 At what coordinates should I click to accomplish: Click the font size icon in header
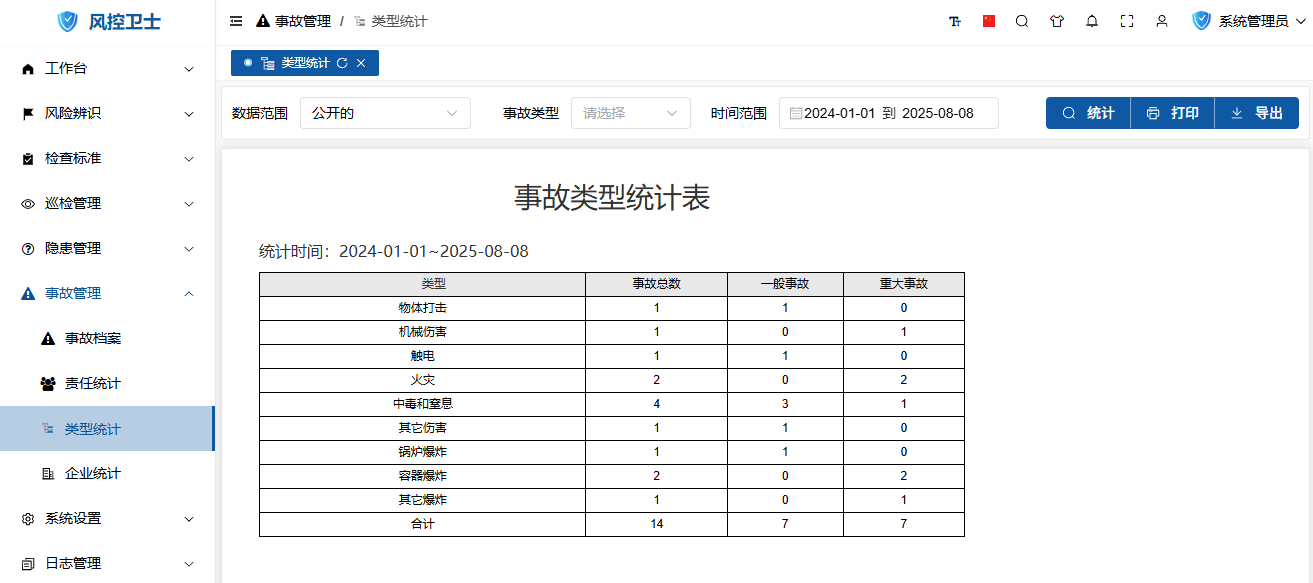click(x=954, y=21)
